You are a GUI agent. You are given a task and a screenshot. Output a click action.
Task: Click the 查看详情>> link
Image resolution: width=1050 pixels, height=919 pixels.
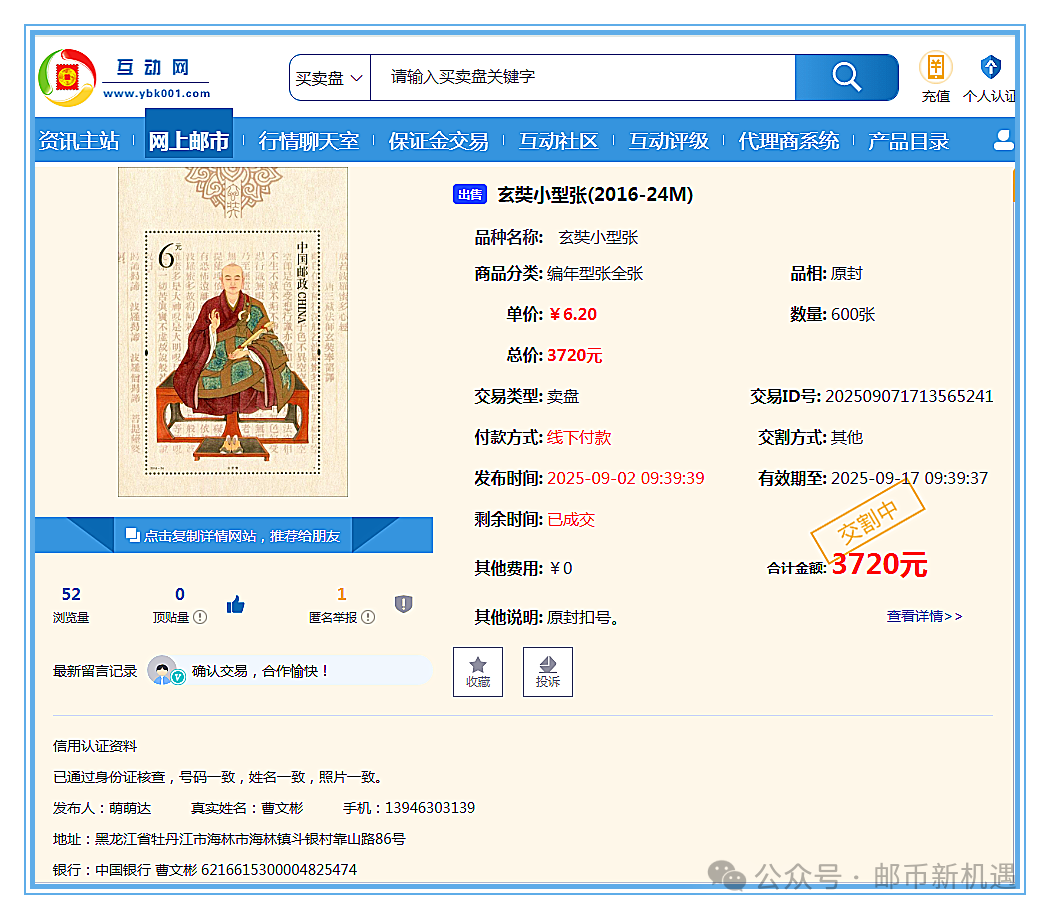click(x=924, y=616)
